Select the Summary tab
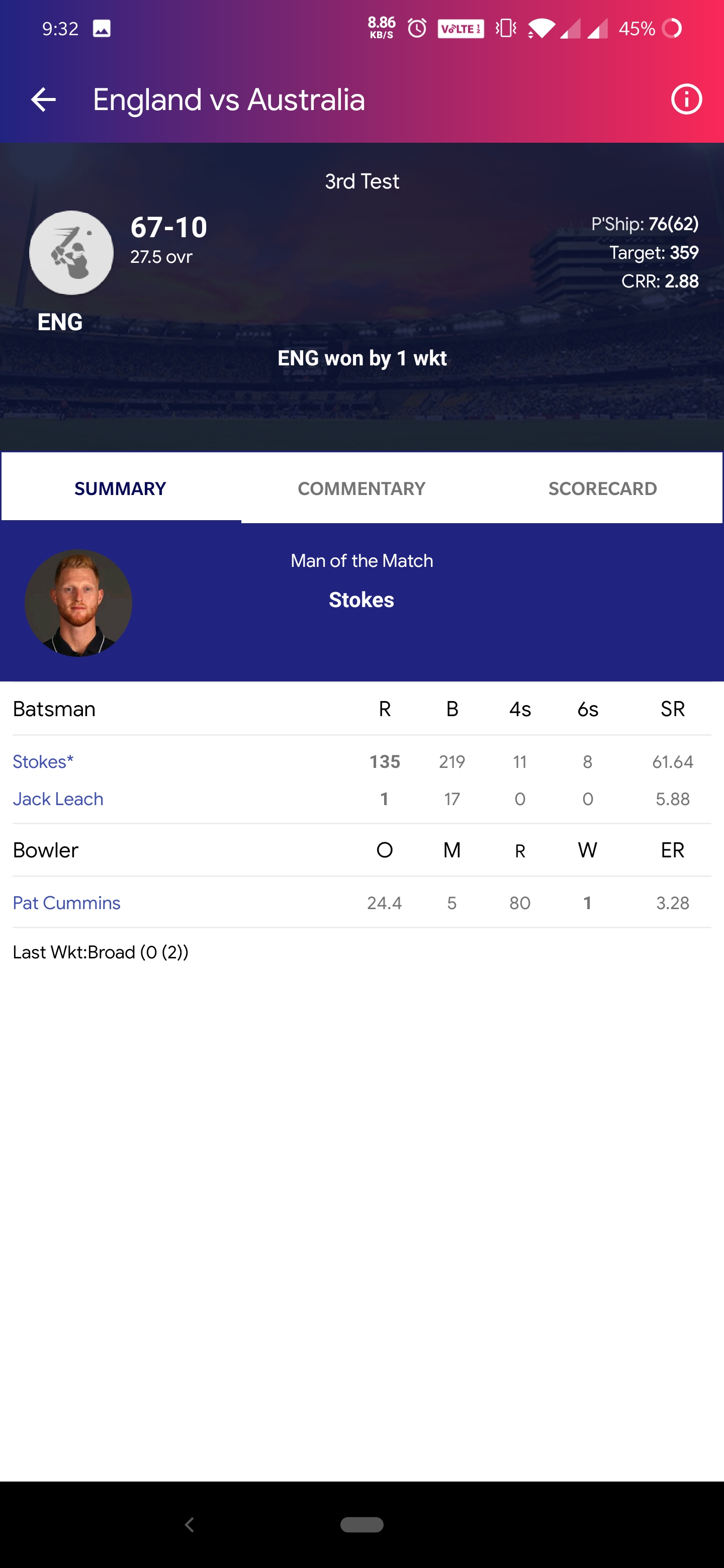The height and width of the screenshot is (1568, 724). point(121,488)
